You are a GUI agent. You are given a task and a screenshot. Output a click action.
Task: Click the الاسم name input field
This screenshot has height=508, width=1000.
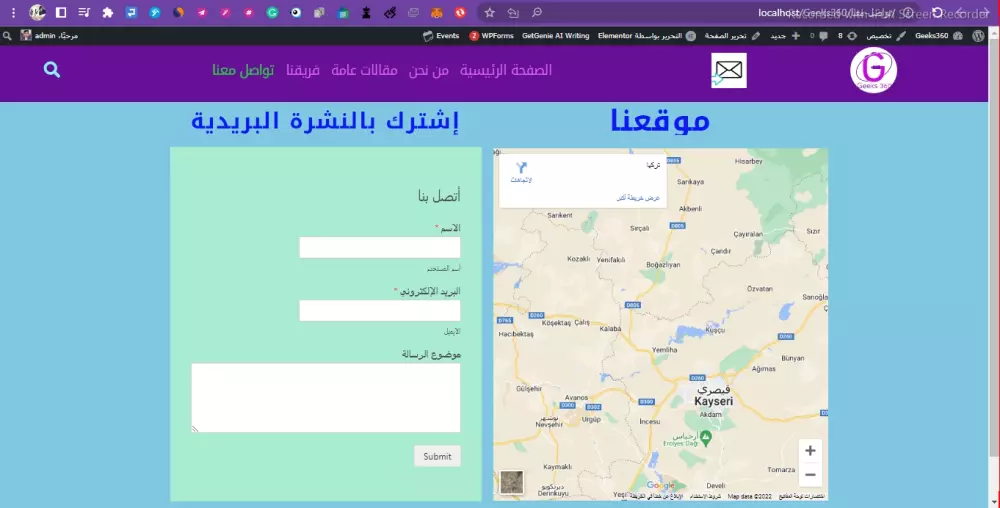point(379,247)
